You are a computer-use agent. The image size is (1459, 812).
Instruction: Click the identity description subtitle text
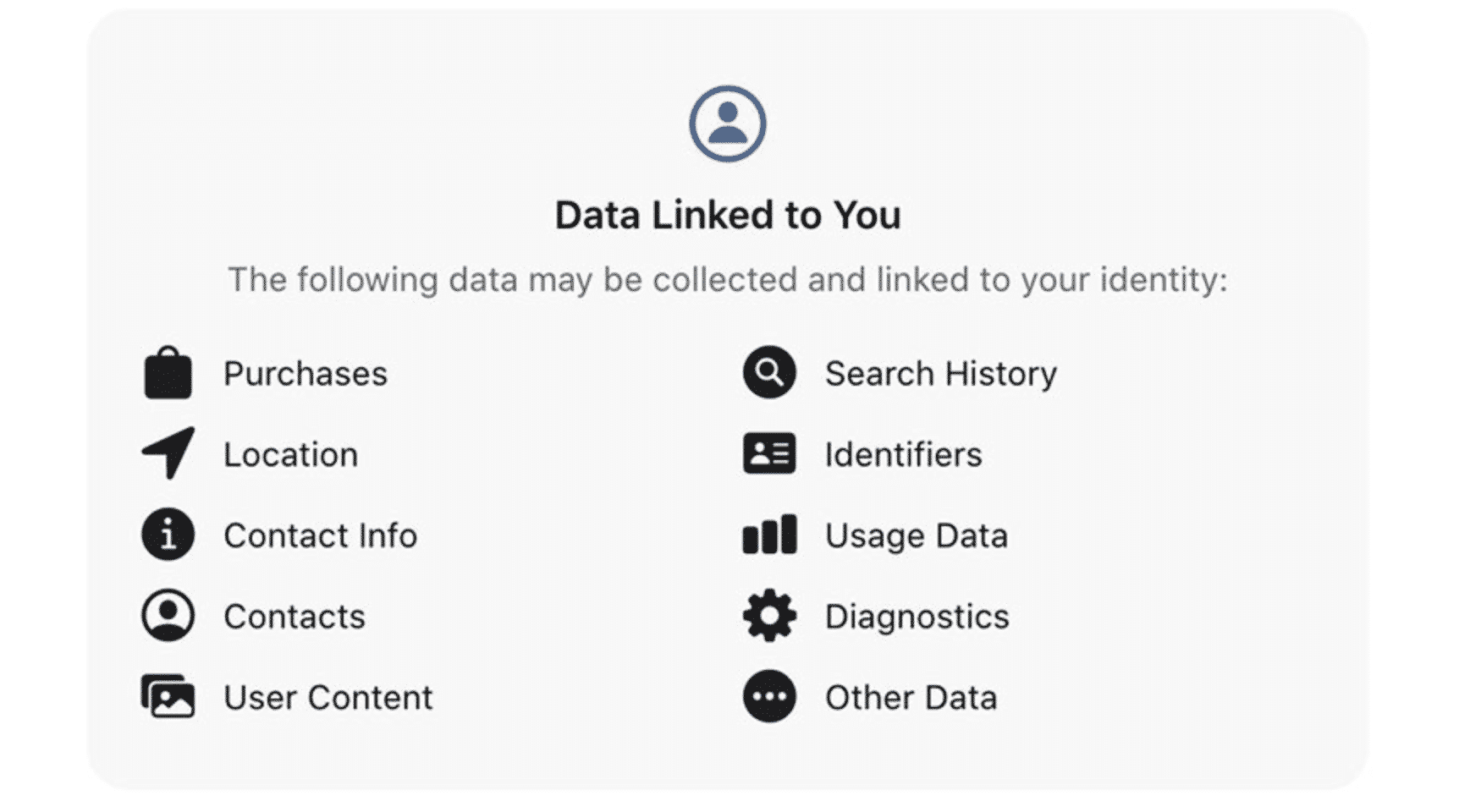pos(729,279)
